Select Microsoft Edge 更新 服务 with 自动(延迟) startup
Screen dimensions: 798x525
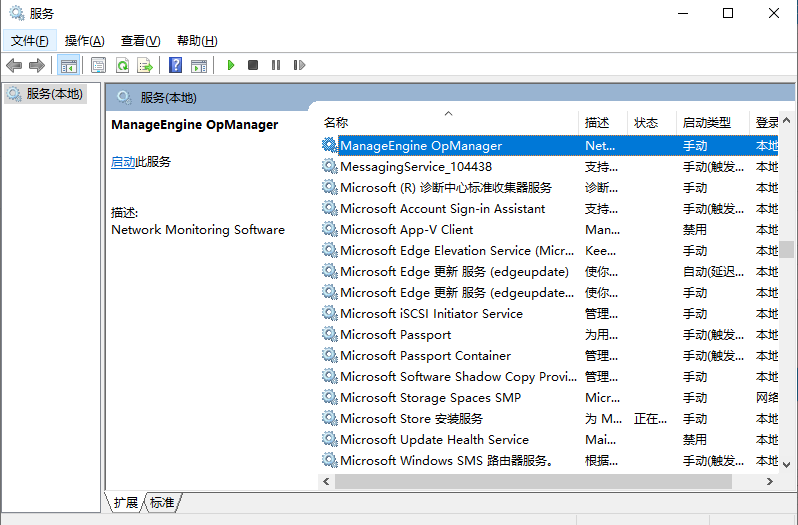tap(550, 271)
